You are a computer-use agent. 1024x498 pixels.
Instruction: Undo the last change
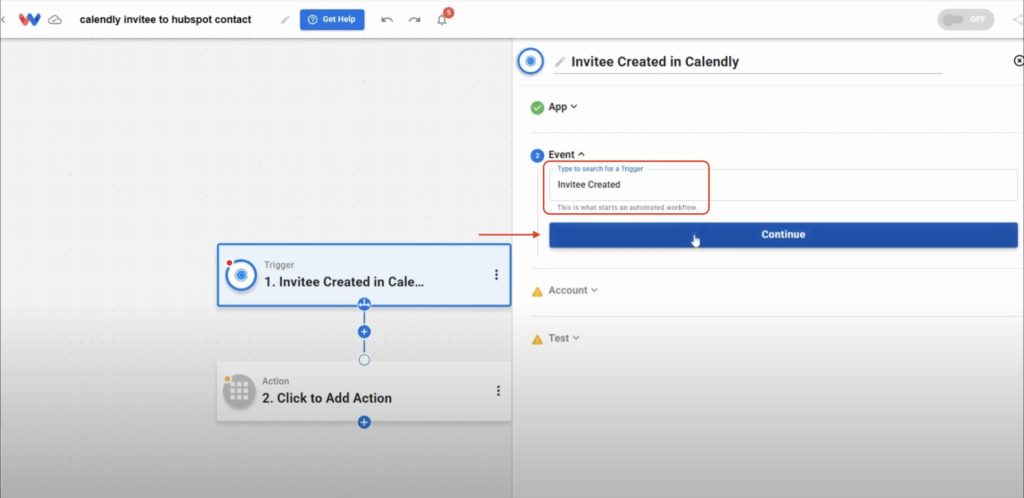[387, 20]
